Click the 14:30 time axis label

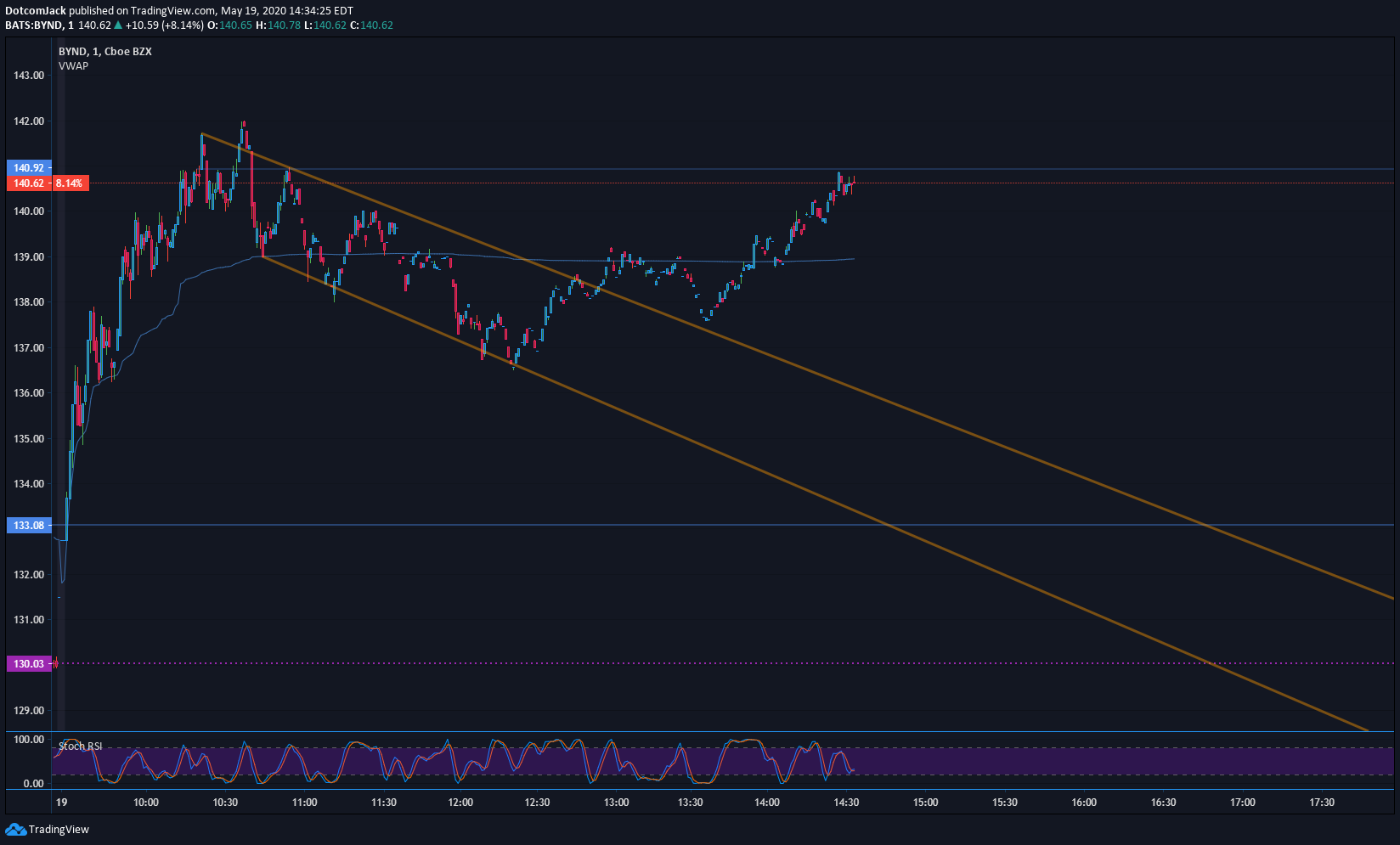[846, 803]
